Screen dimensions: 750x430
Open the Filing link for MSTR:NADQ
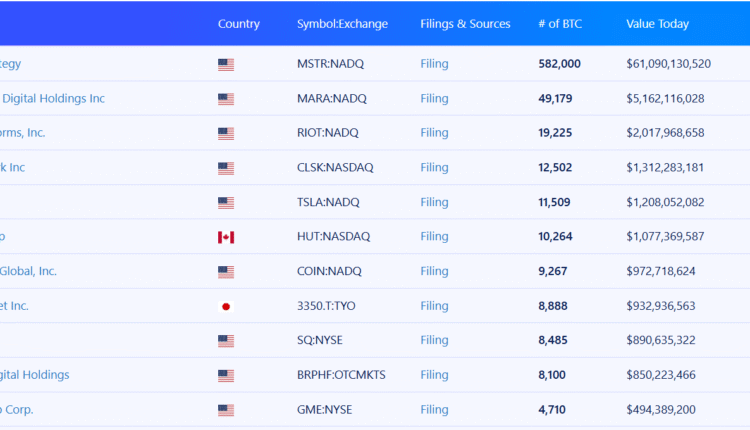click(434, 64)
